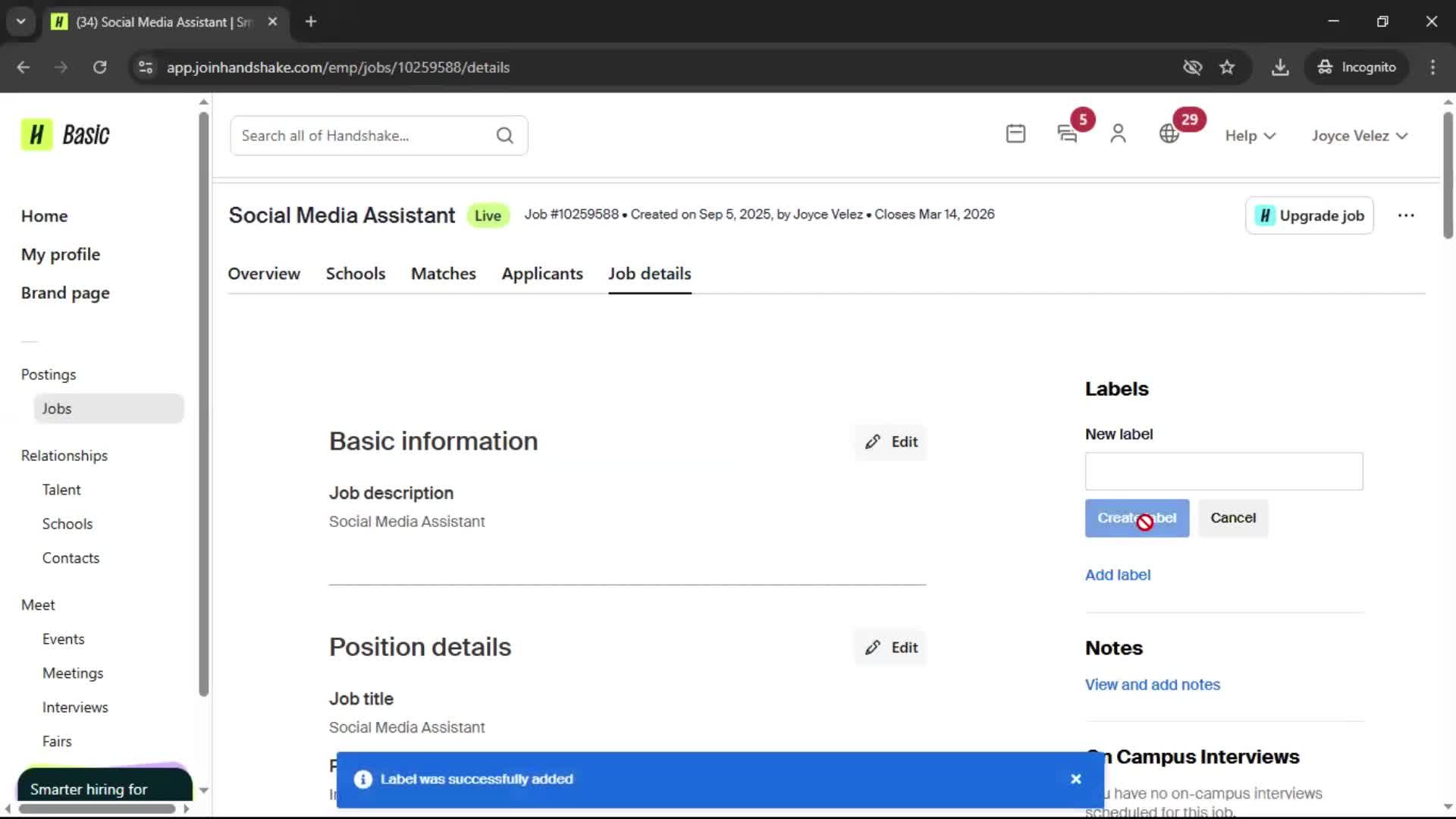Click the browser back arrow
Image resolution: width=1456 pixels, height=819 pixels.
[24, 67]
